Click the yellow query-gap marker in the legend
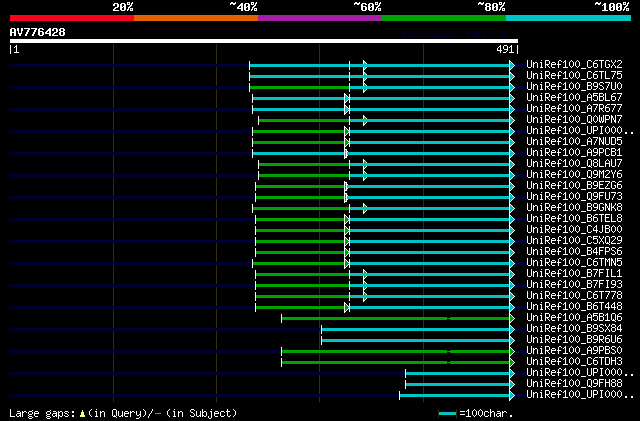 point(82,414)
